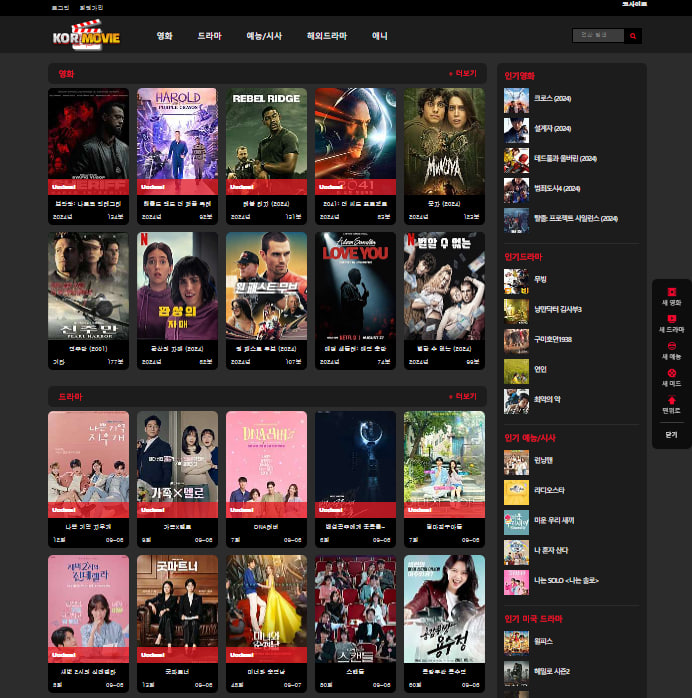Click 미운 우리 새끼 in variety list

[554, 520]
